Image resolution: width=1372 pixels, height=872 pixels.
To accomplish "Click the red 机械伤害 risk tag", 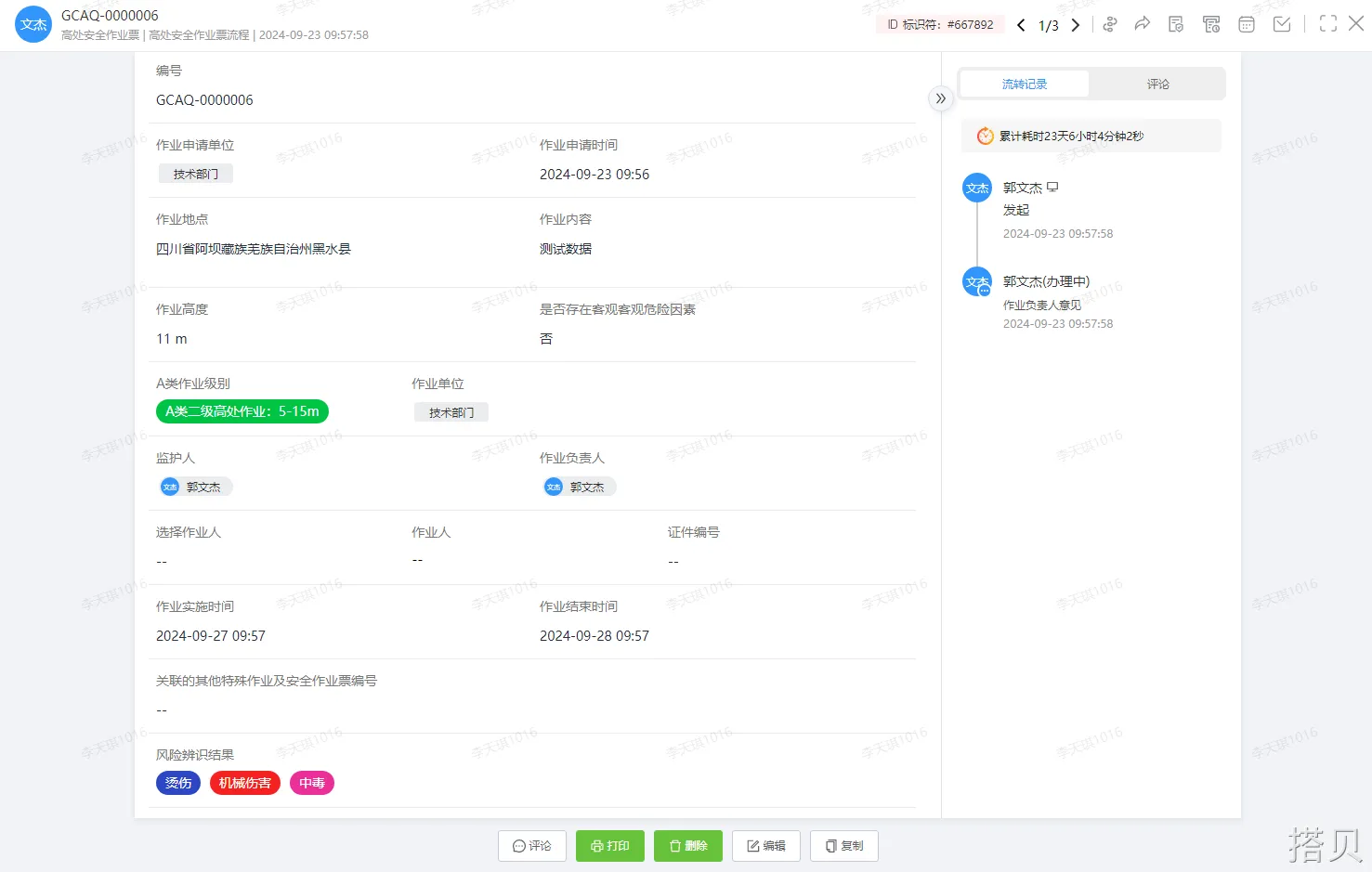I will point(245,783).
